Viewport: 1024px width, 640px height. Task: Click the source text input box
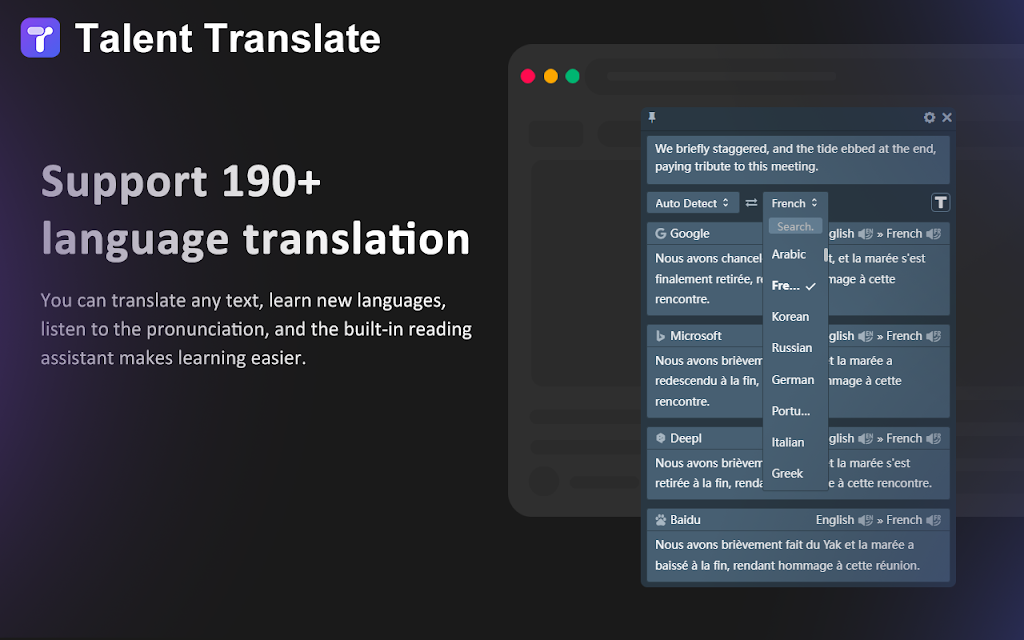(x=798, y=159)
